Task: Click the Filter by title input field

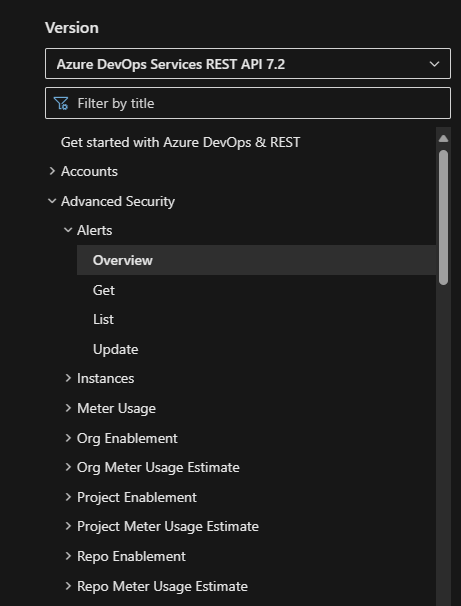Action: coord(248,103)
